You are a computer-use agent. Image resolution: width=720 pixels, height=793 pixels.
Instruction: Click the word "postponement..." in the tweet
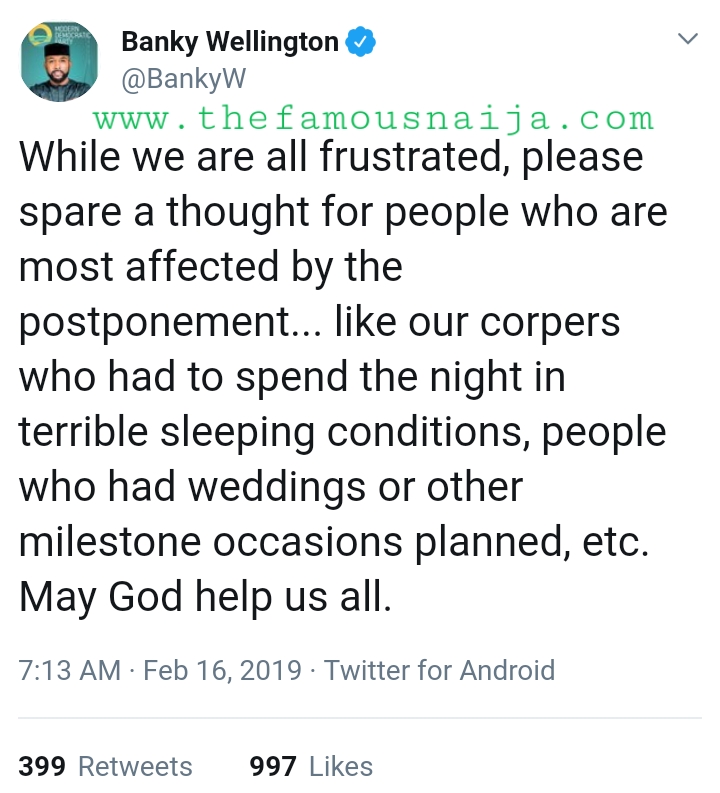click(169, 324)
